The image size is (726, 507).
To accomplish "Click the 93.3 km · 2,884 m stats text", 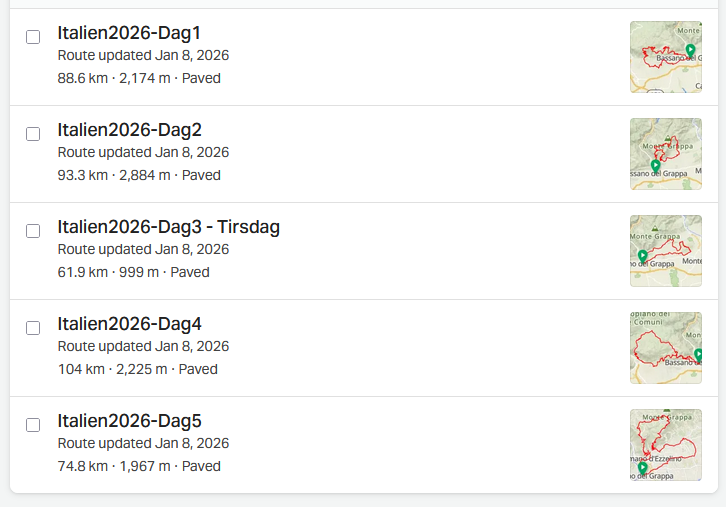I will point(139,175).
